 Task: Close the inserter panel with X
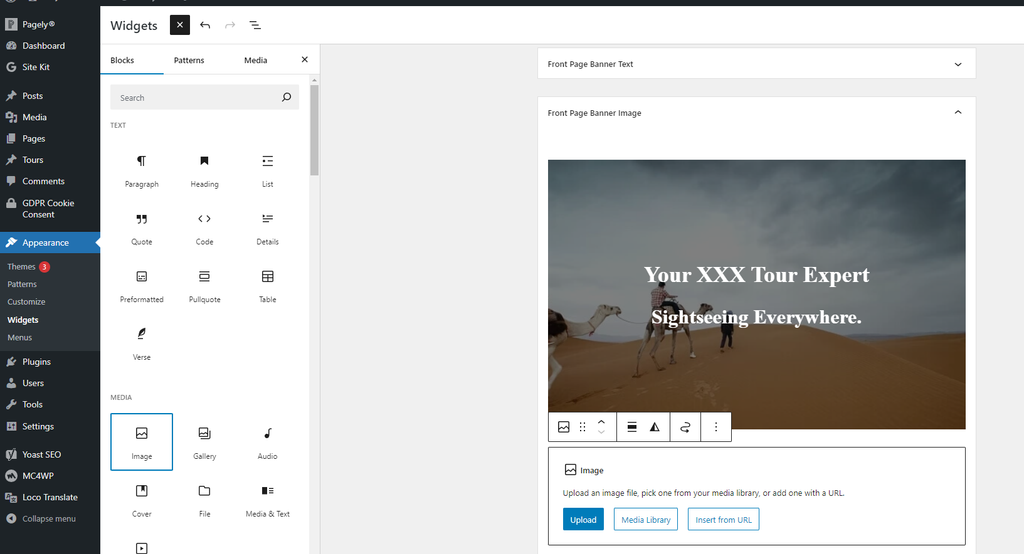pyautogui.click(x=304, y=59)
